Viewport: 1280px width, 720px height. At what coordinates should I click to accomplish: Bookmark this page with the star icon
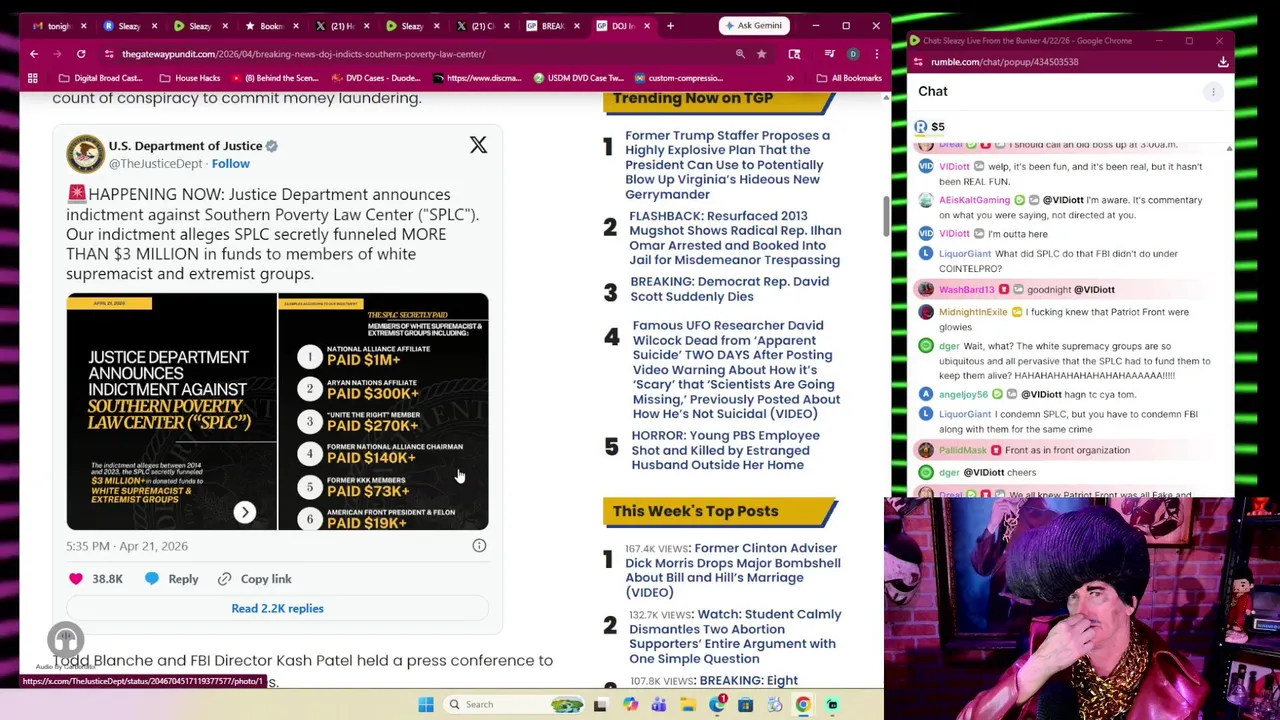762,54
